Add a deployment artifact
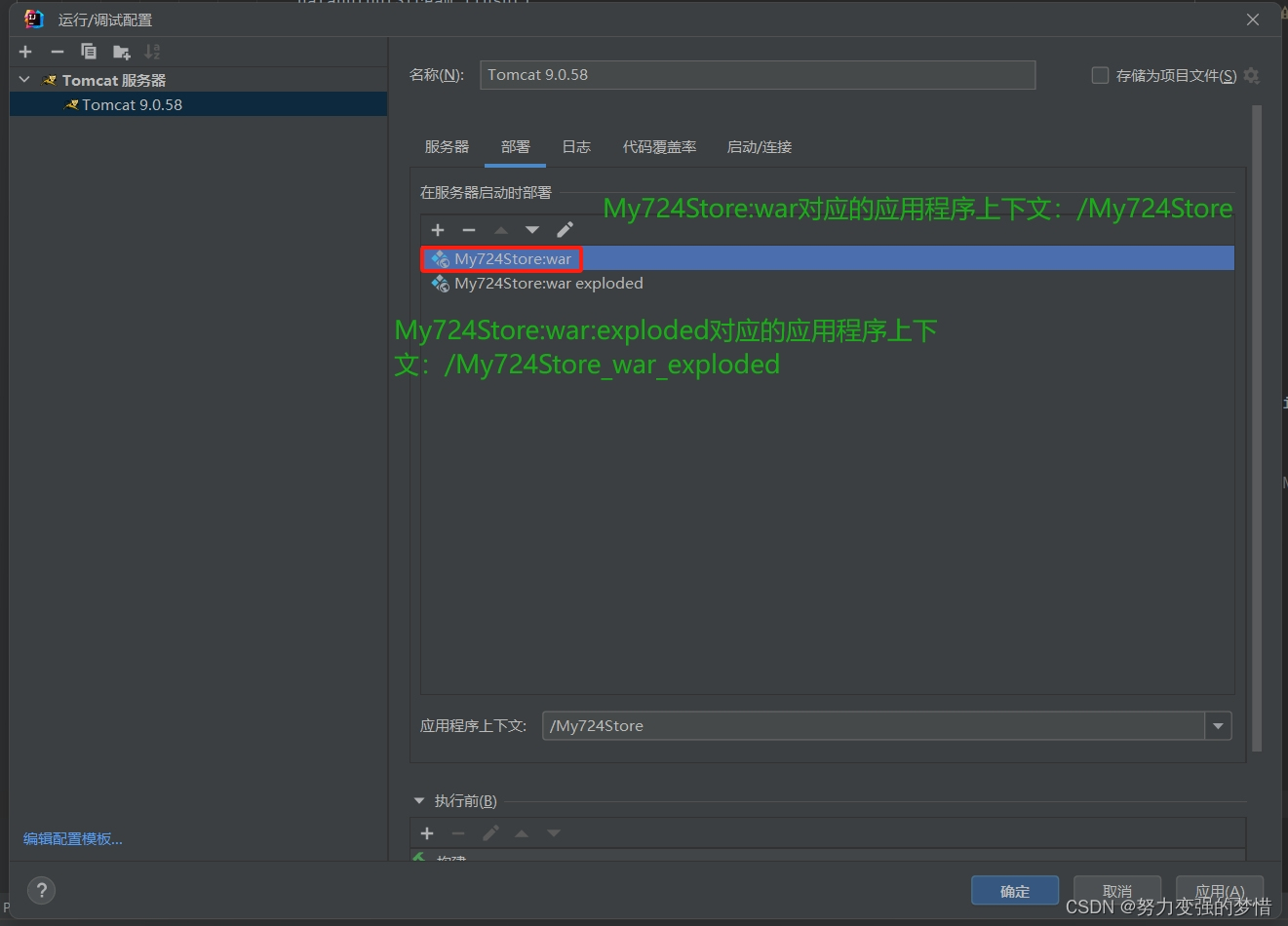 [x=438, y=230]
